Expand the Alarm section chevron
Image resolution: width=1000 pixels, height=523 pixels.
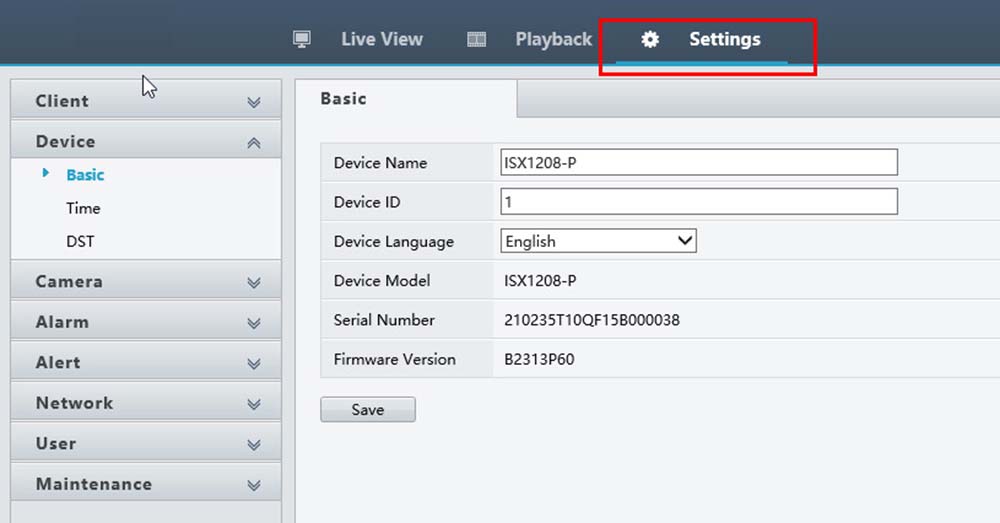tap(254, 323)
